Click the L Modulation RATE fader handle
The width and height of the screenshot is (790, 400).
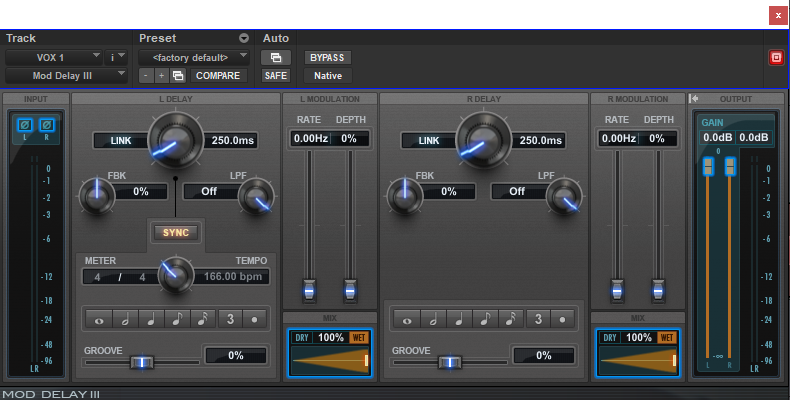(x=309, y=291)
